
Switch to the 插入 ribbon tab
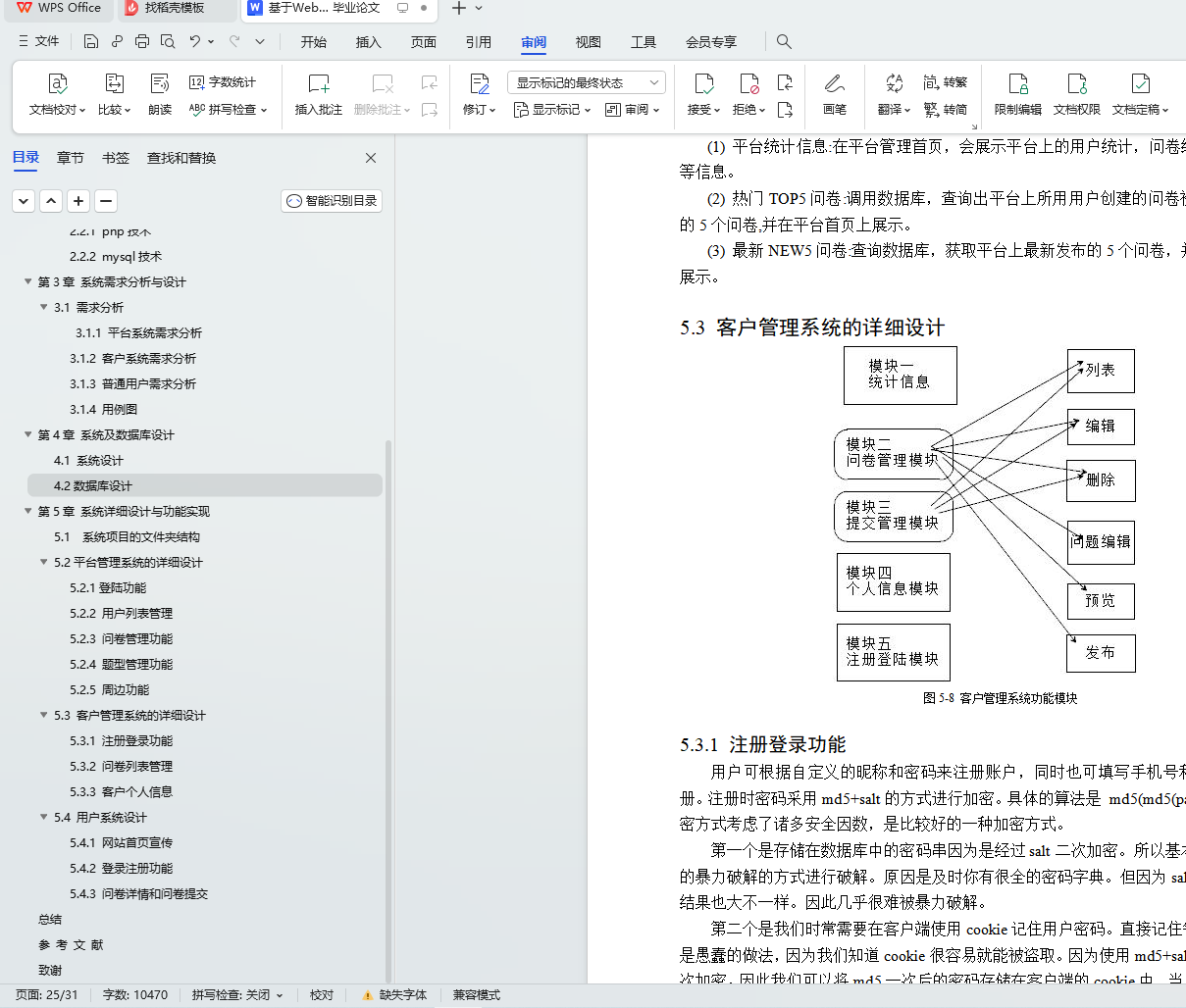click(x=369, y=41)
